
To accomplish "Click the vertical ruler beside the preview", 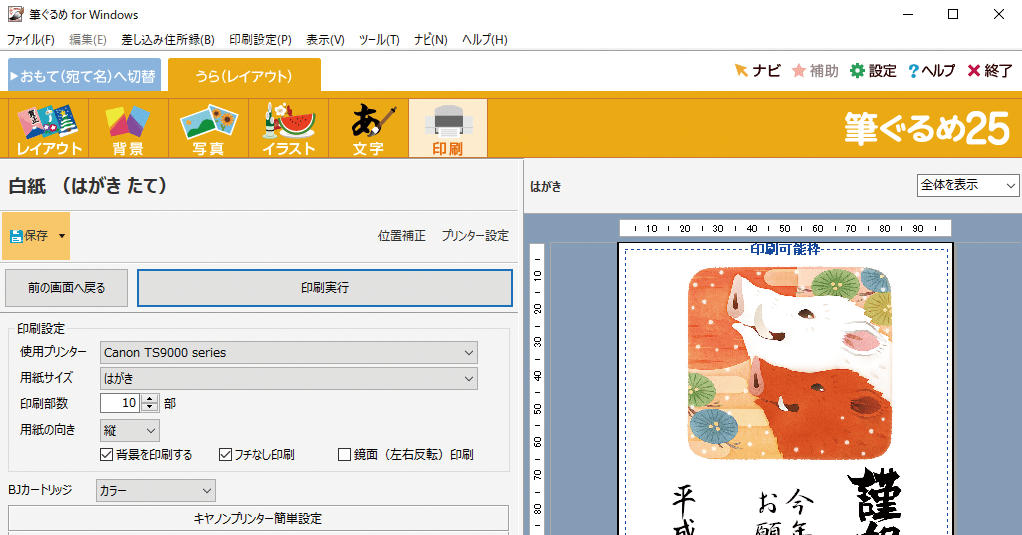I will [537, 389].
